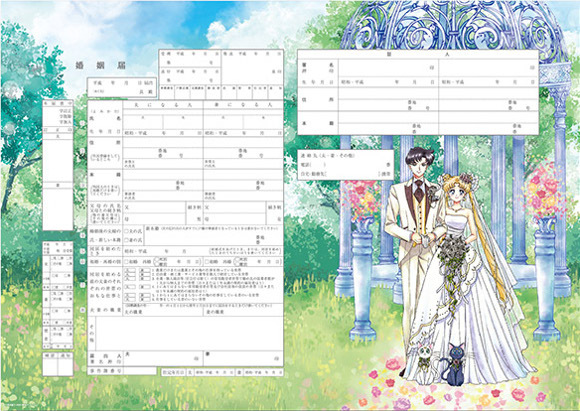The height and width of the screenshot is (411, 580).
Task: Check 初婚 in the wife's marriage-history row
Action: coord(207,262)
